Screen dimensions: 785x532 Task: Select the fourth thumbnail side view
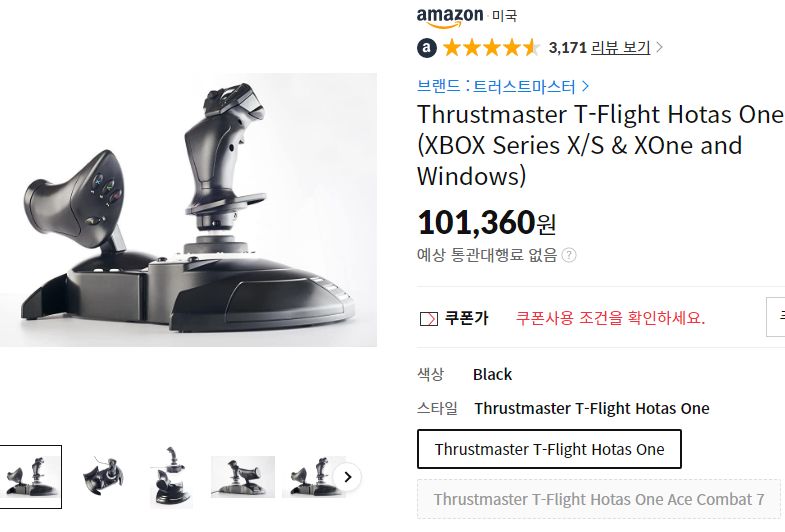(243, 477)
